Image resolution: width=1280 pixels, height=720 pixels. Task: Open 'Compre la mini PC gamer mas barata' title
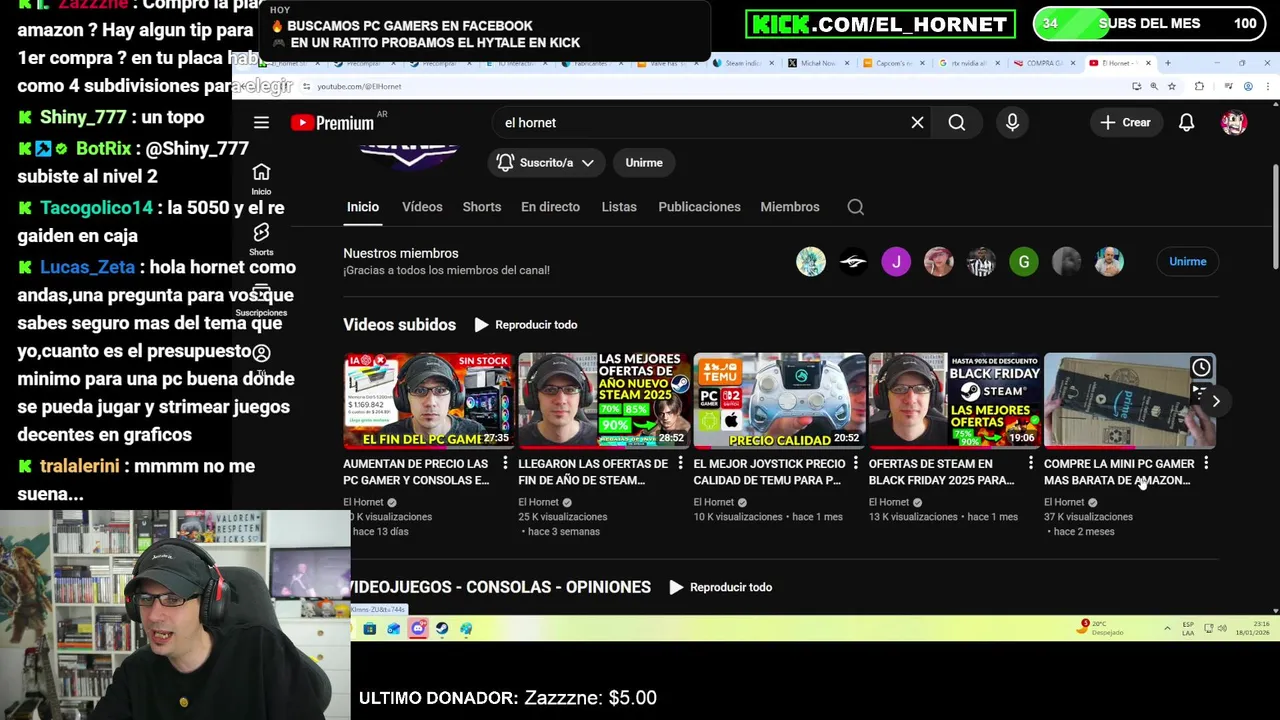(x=1119, y=472)
